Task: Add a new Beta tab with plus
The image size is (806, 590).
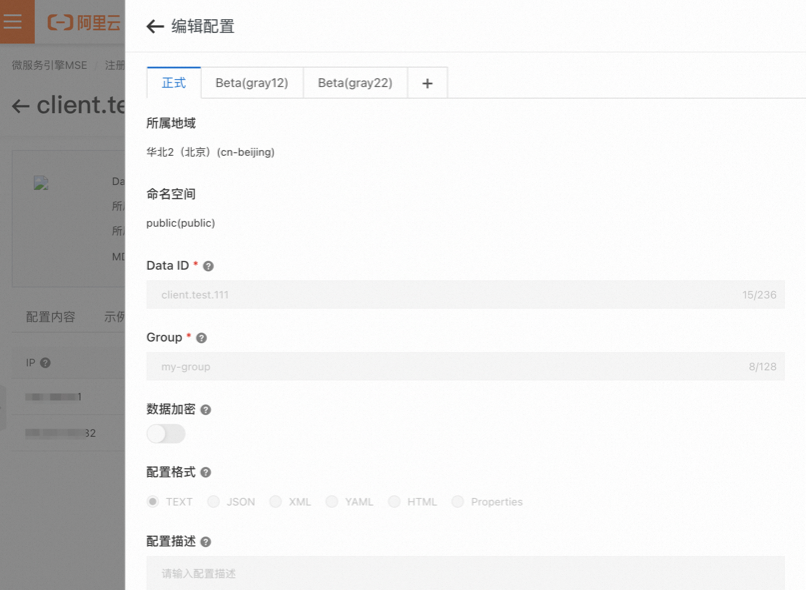Action: (x=427, y=83)
